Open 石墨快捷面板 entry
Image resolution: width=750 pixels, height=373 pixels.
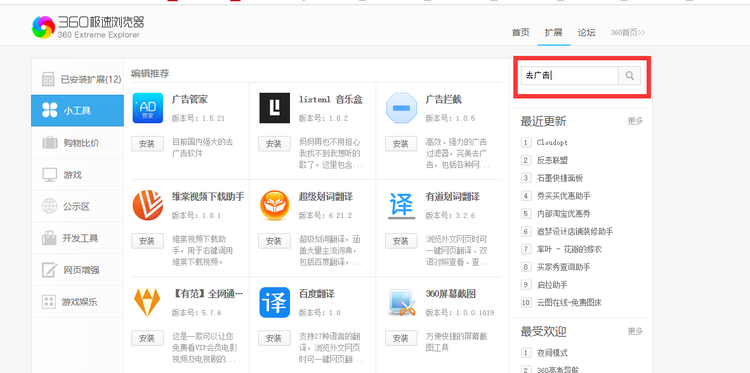560,178
